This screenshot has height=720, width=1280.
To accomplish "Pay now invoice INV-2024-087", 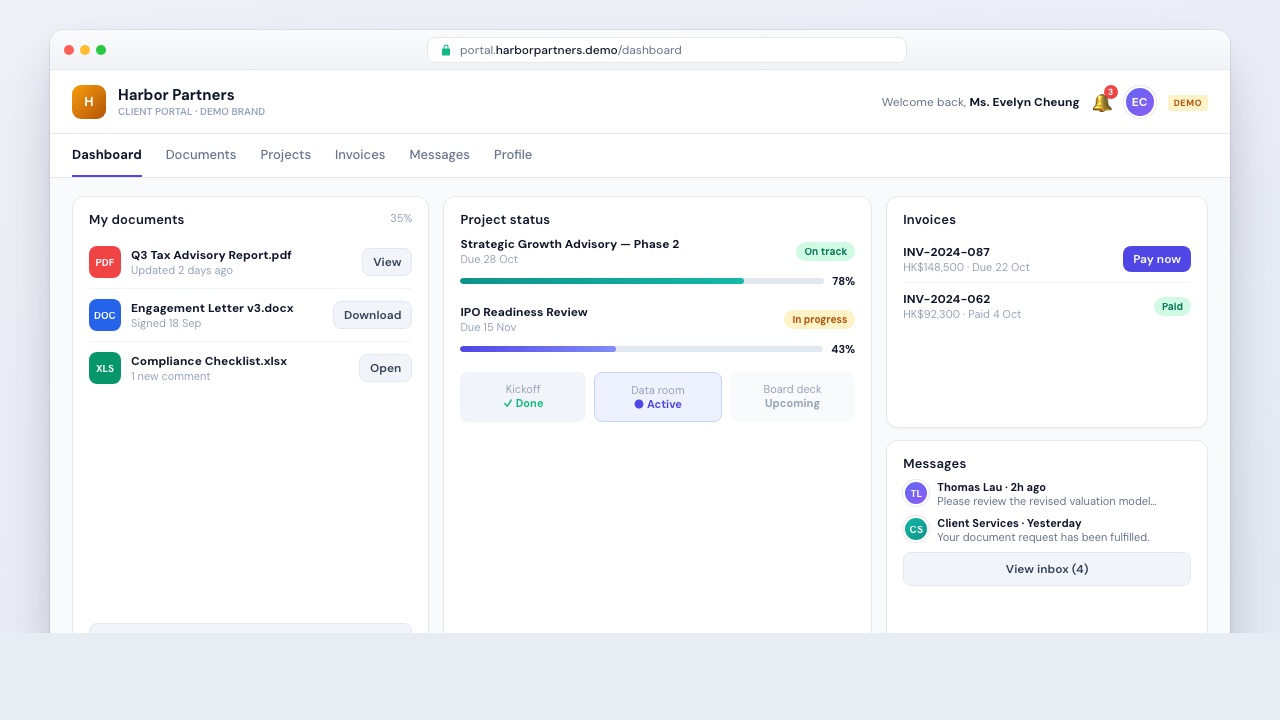I will click(x=1157, y=259).
